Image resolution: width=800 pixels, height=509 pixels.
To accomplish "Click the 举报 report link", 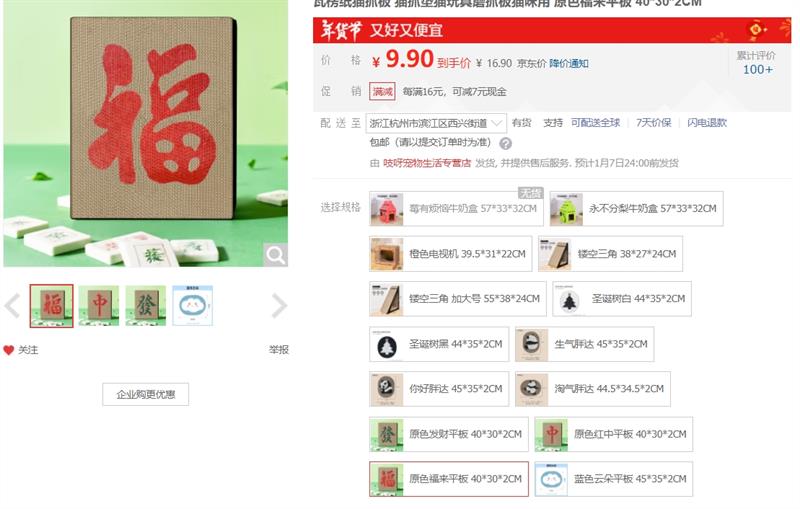I will coord(279,350).
